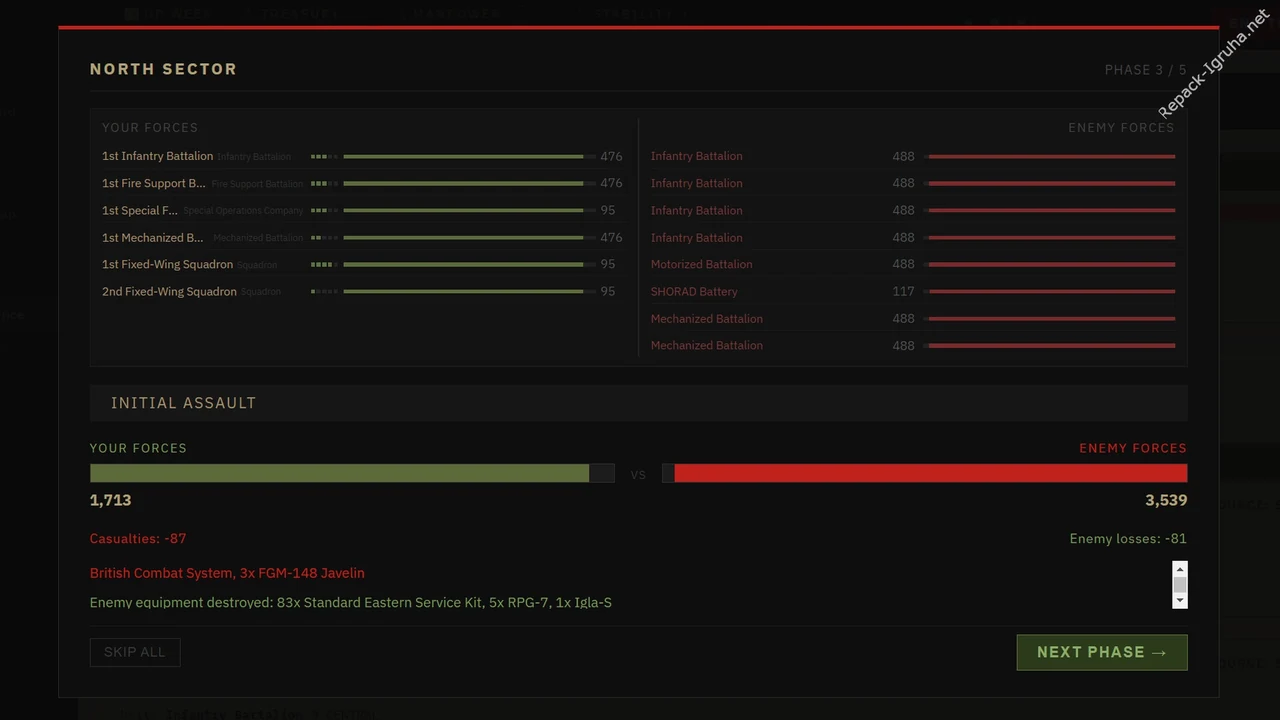This screenshot has width=1280, height=720.
Task: Click the your forces total 1,713
Action: point(110,500)
